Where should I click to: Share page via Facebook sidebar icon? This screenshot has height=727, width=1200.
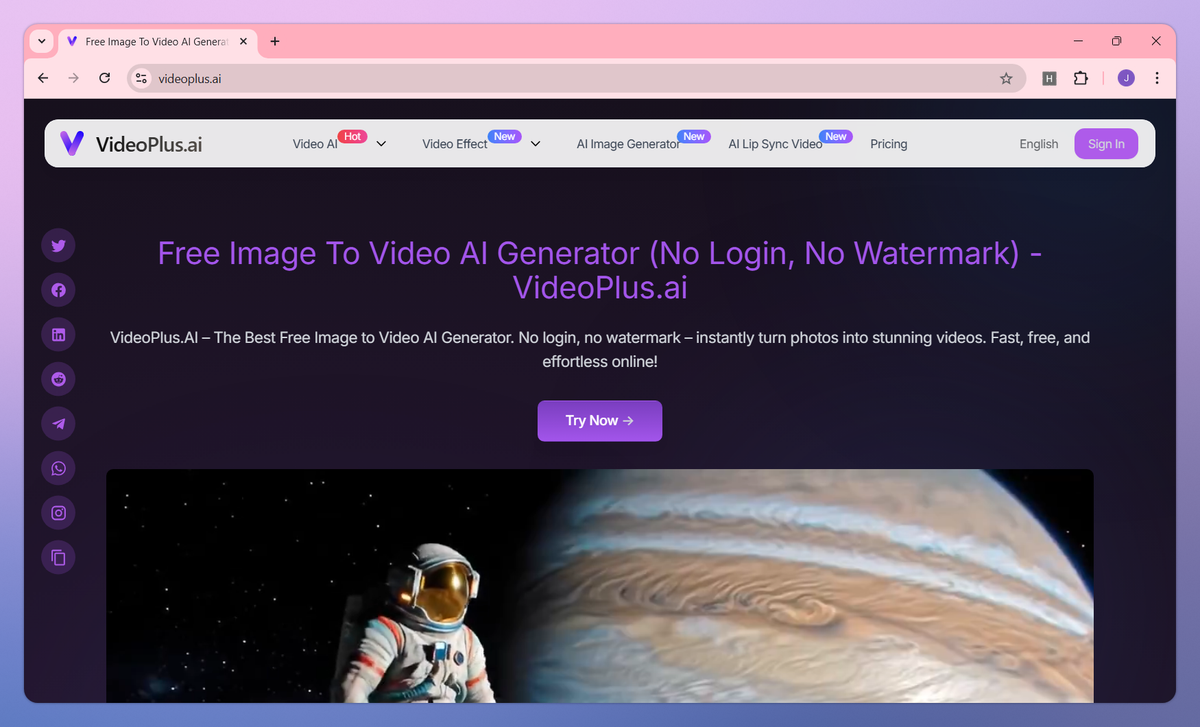click(x=58, y=290)
